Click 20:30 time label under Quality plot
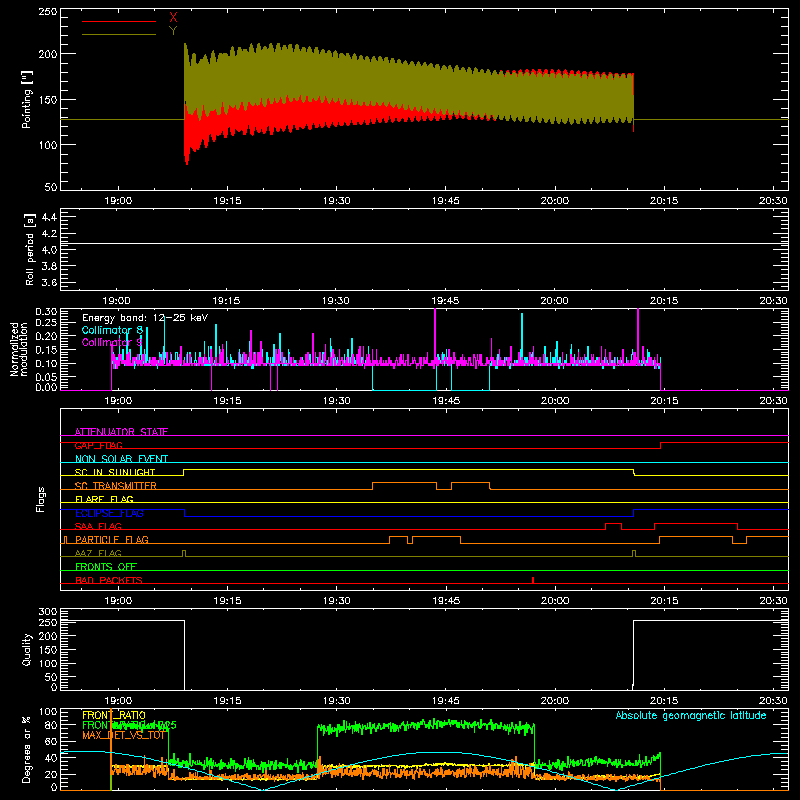Screen dimensions: 800x800 point(773,701)
